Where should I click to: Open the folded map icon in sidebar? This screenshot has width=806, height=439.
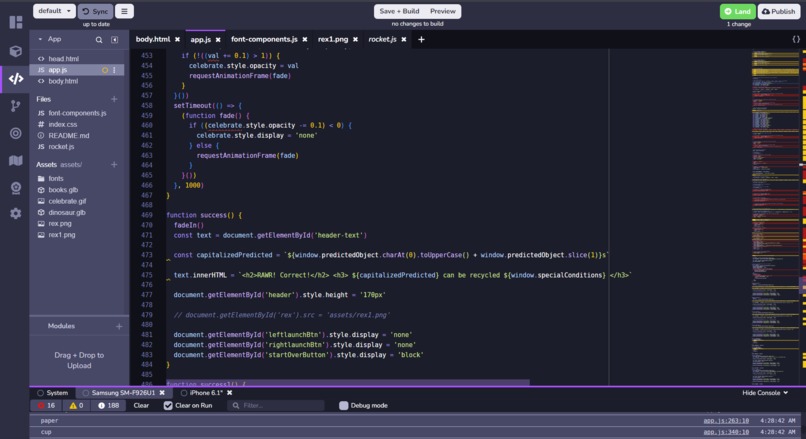point(15,161)
